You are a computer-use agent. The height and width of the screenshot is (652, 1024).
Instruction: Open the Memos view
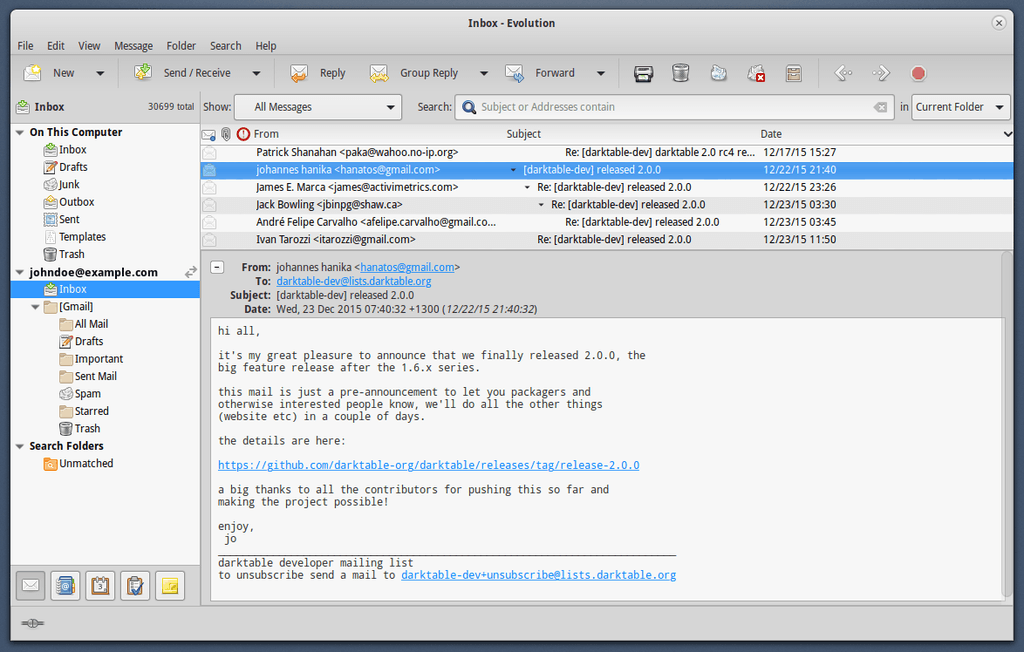(x=170, y=586)
